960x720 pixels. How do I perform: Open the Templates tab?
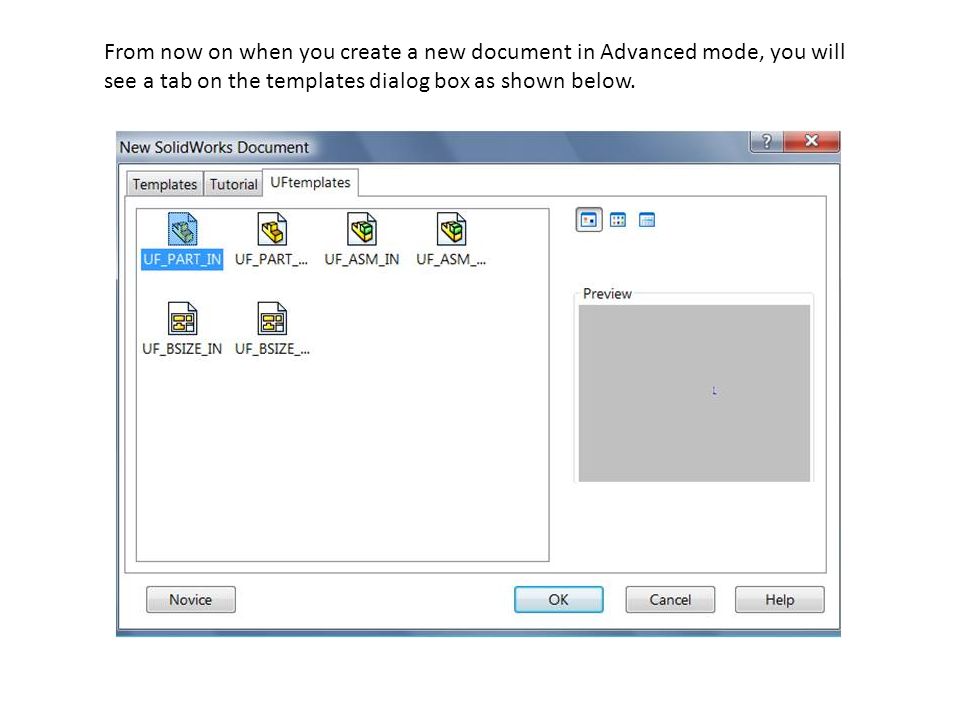[165, 184]
